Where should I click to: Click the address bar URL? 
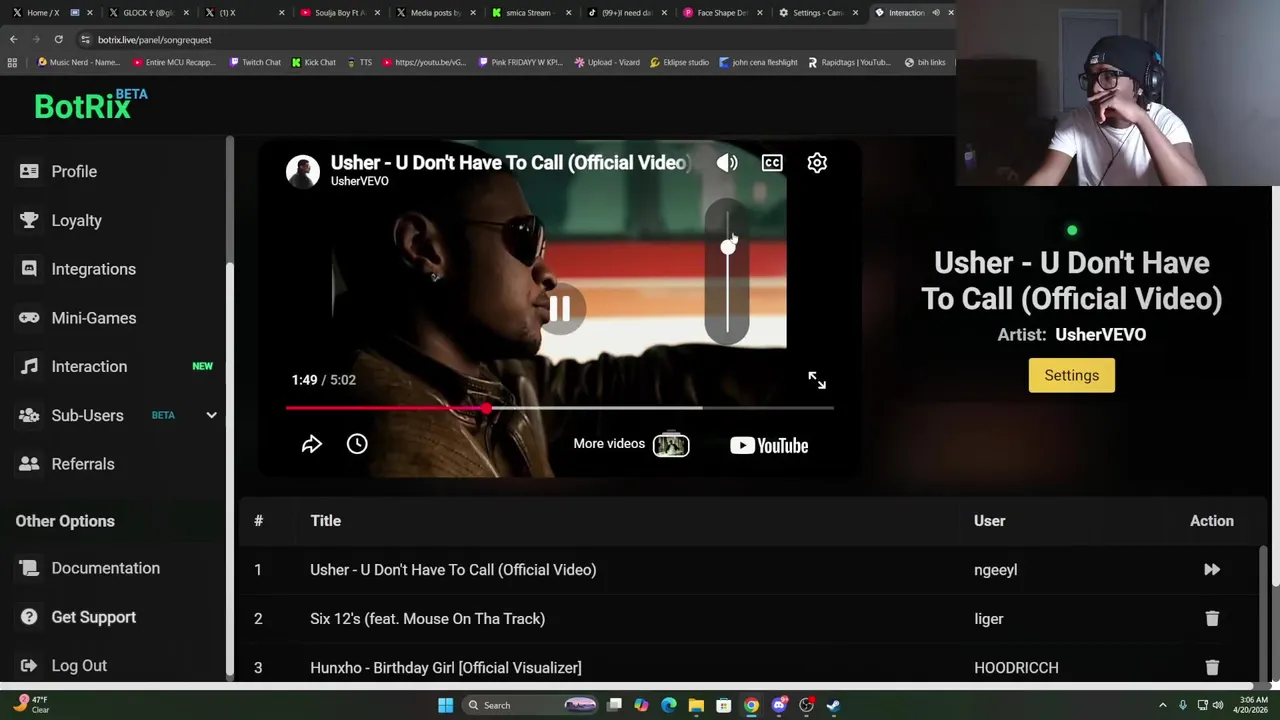click(x=155, y=40)
